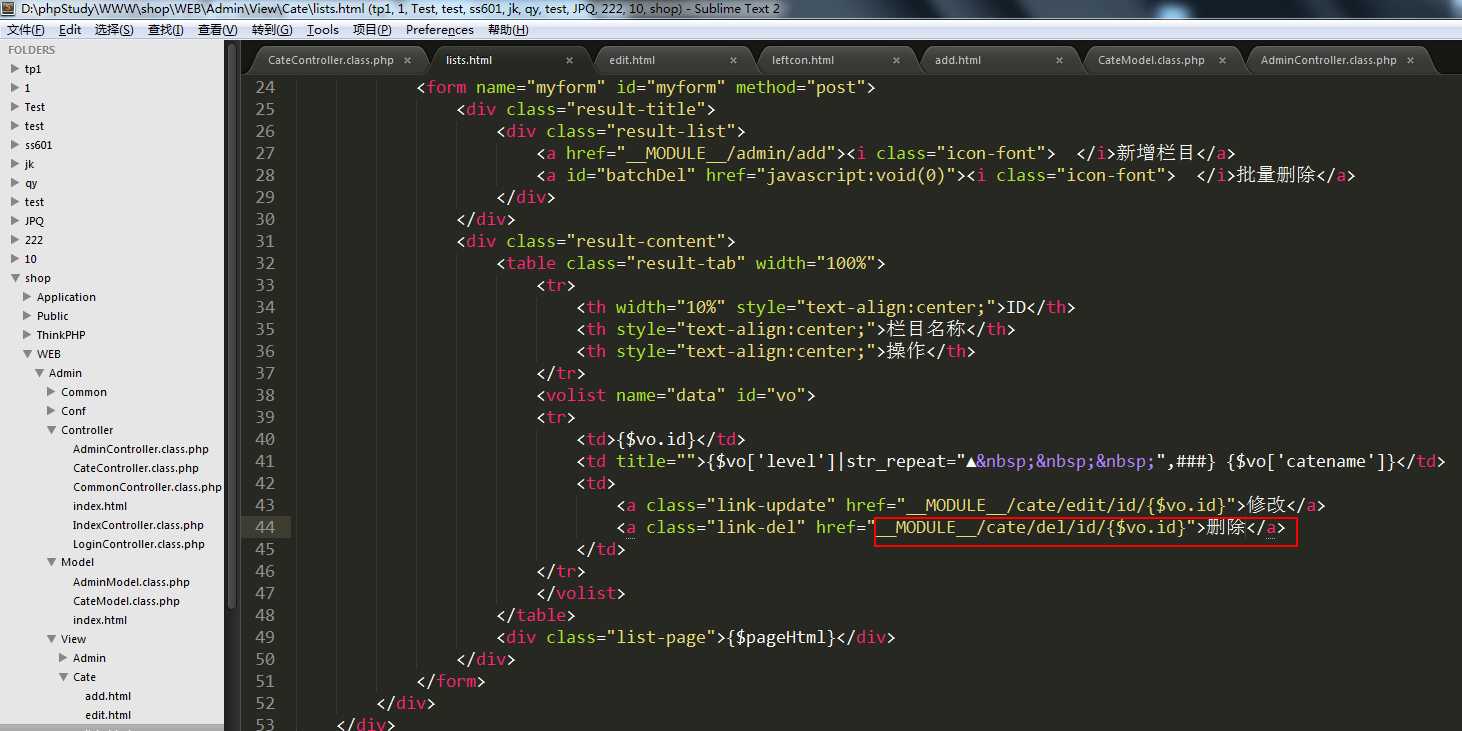Expand the ss601 folder arrow
The height and width of the screenshot is (731, 1462).
[14, 145]
